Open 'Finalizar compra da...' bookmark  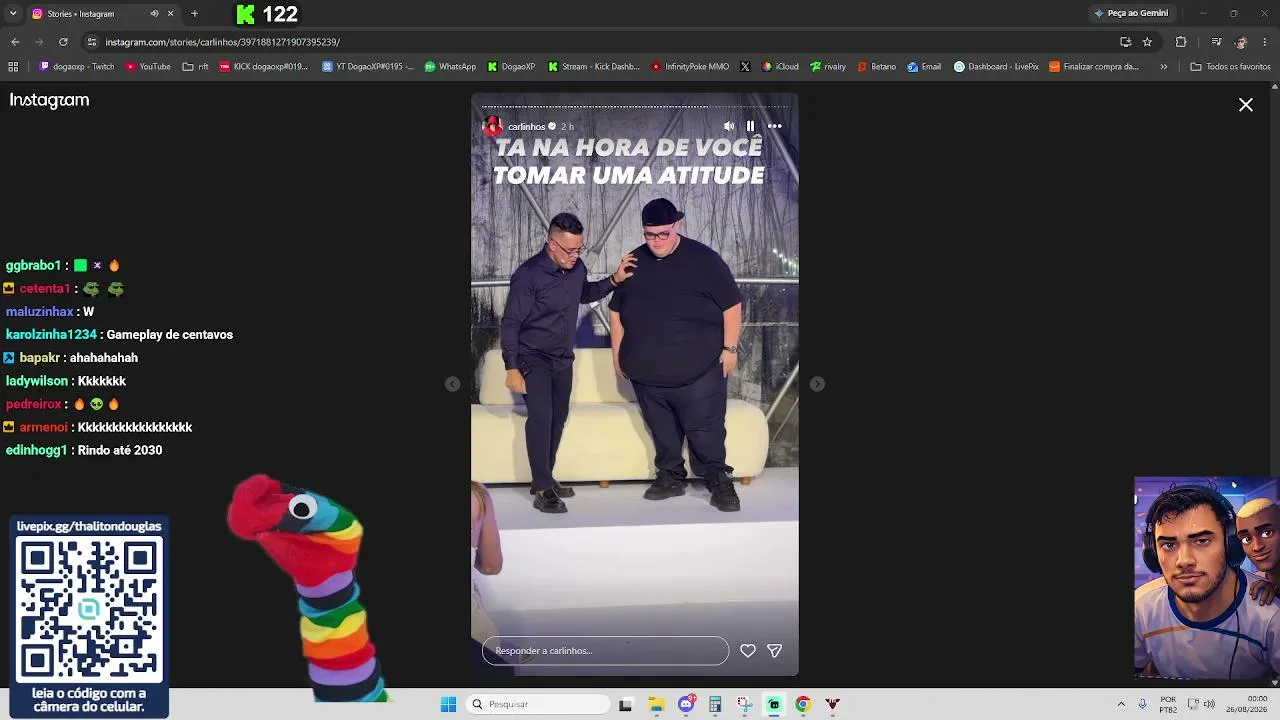coord(1094,67)
